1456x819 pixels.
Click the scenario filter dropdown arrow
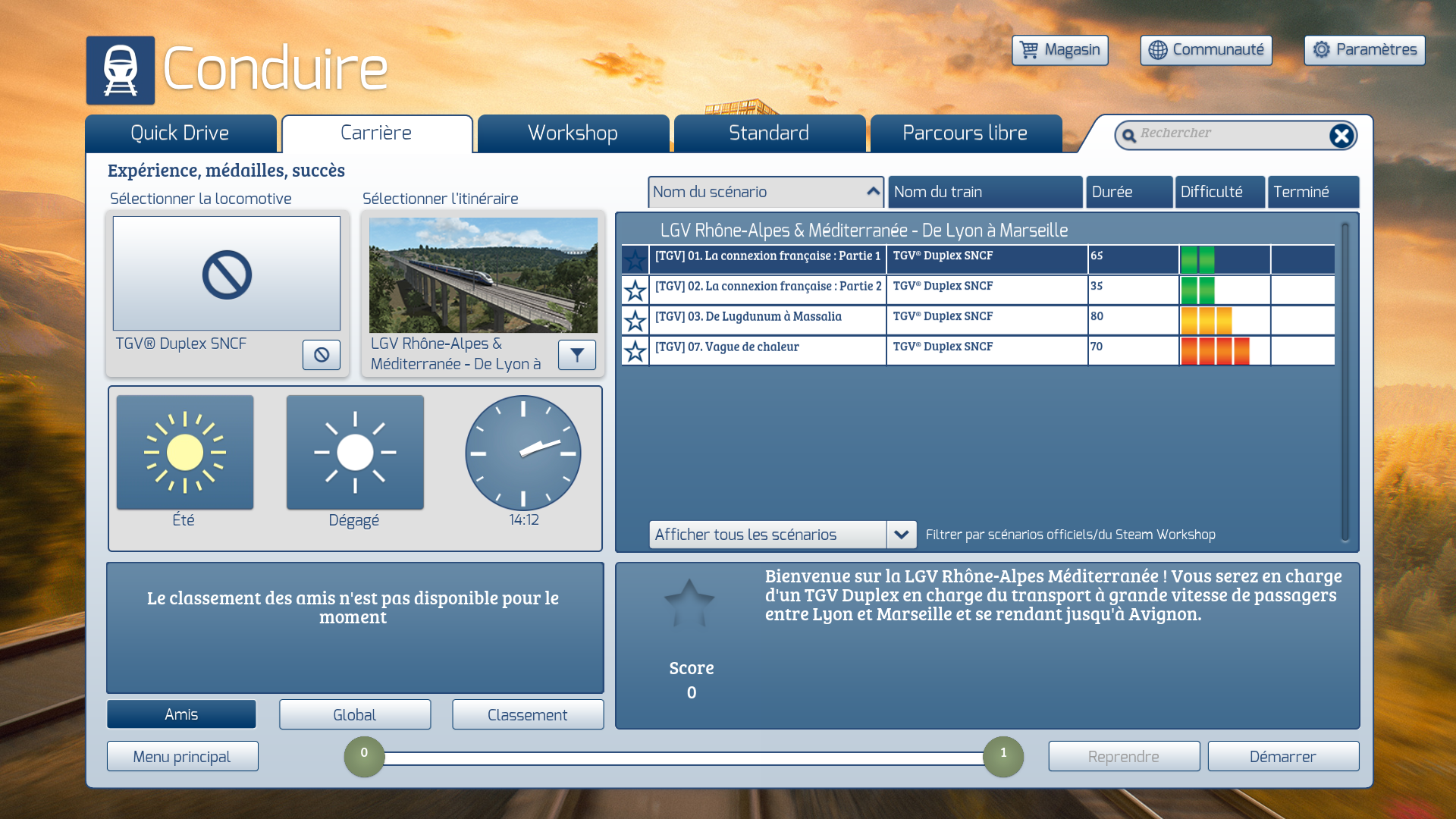[902, 535]
